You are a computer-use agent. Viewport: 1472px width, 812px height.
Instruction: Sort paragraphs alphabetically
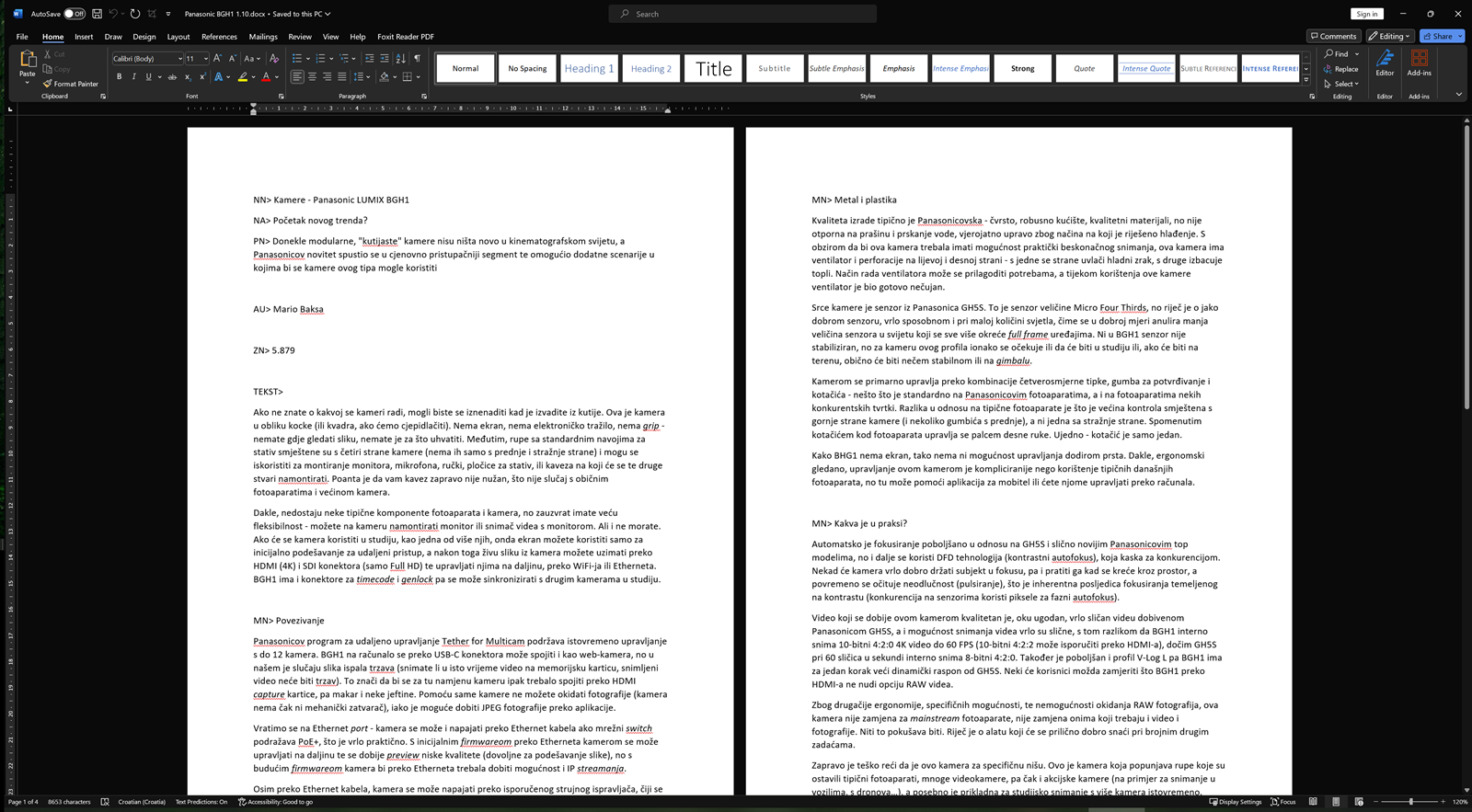401,58
